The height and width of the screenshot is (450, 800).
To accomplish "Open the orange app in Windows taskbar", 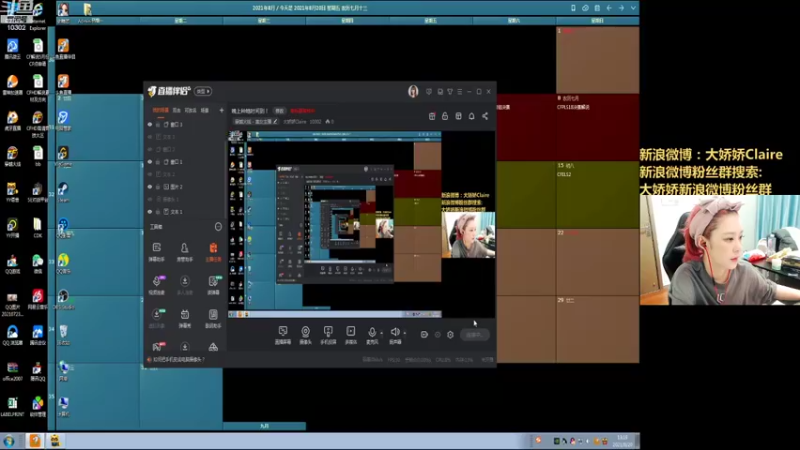I will (35, 440).
